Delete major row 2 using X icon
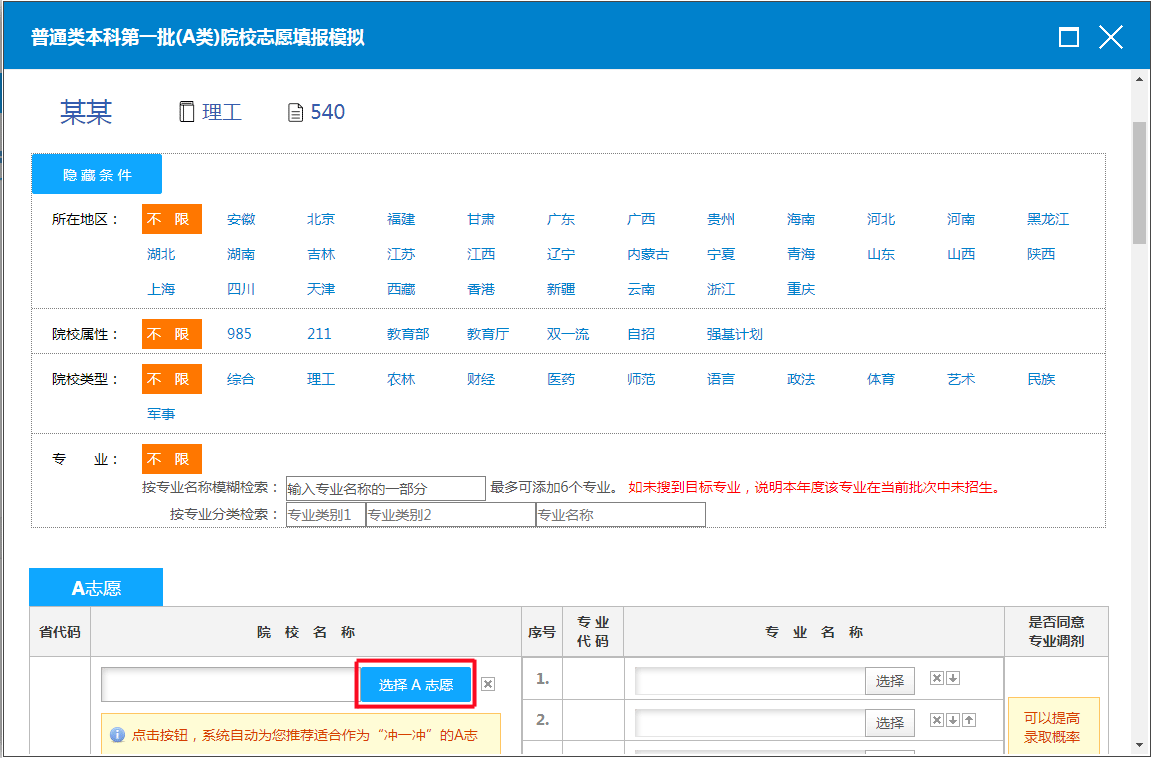The image size is (1151, 758). coord(937,720)
